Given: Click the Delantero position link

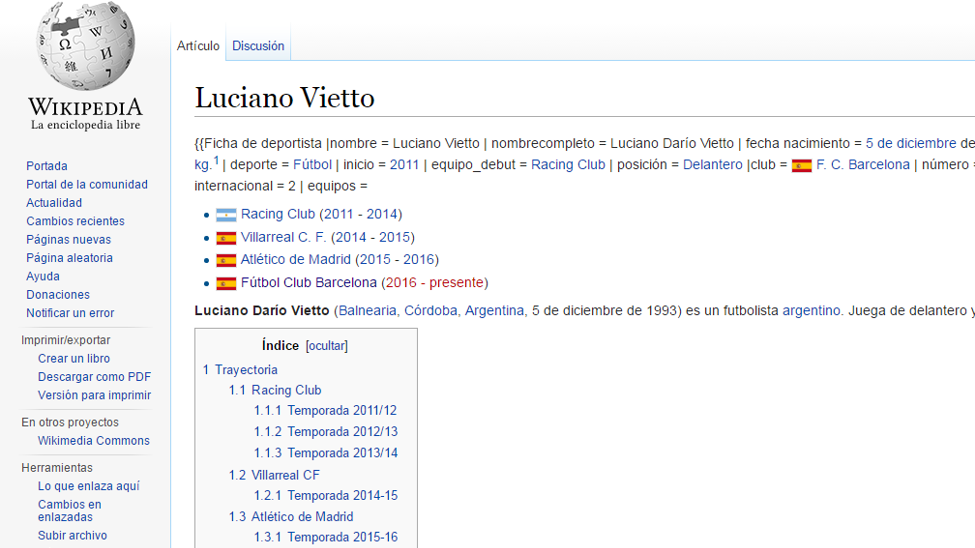Looking at the screenshot, I should click(712, 165).
